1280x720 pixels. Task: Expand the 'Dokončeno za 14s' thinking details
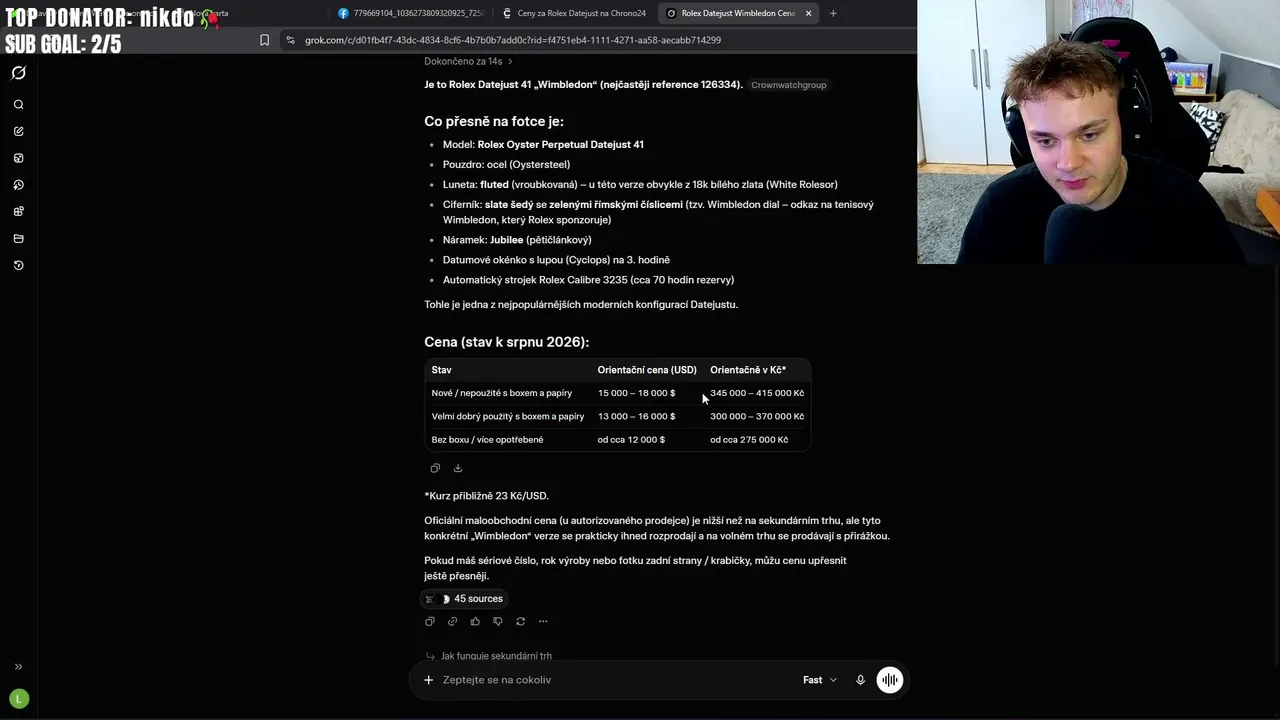(x=468, y=61)
